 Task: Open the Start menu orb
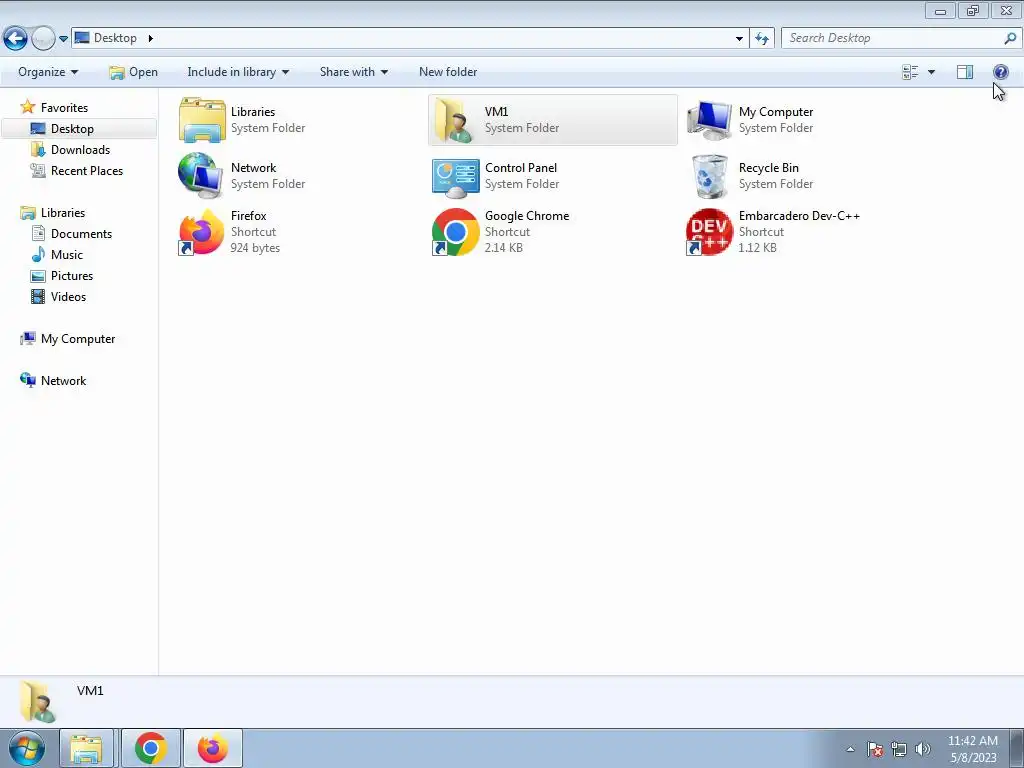coord(27,748)
